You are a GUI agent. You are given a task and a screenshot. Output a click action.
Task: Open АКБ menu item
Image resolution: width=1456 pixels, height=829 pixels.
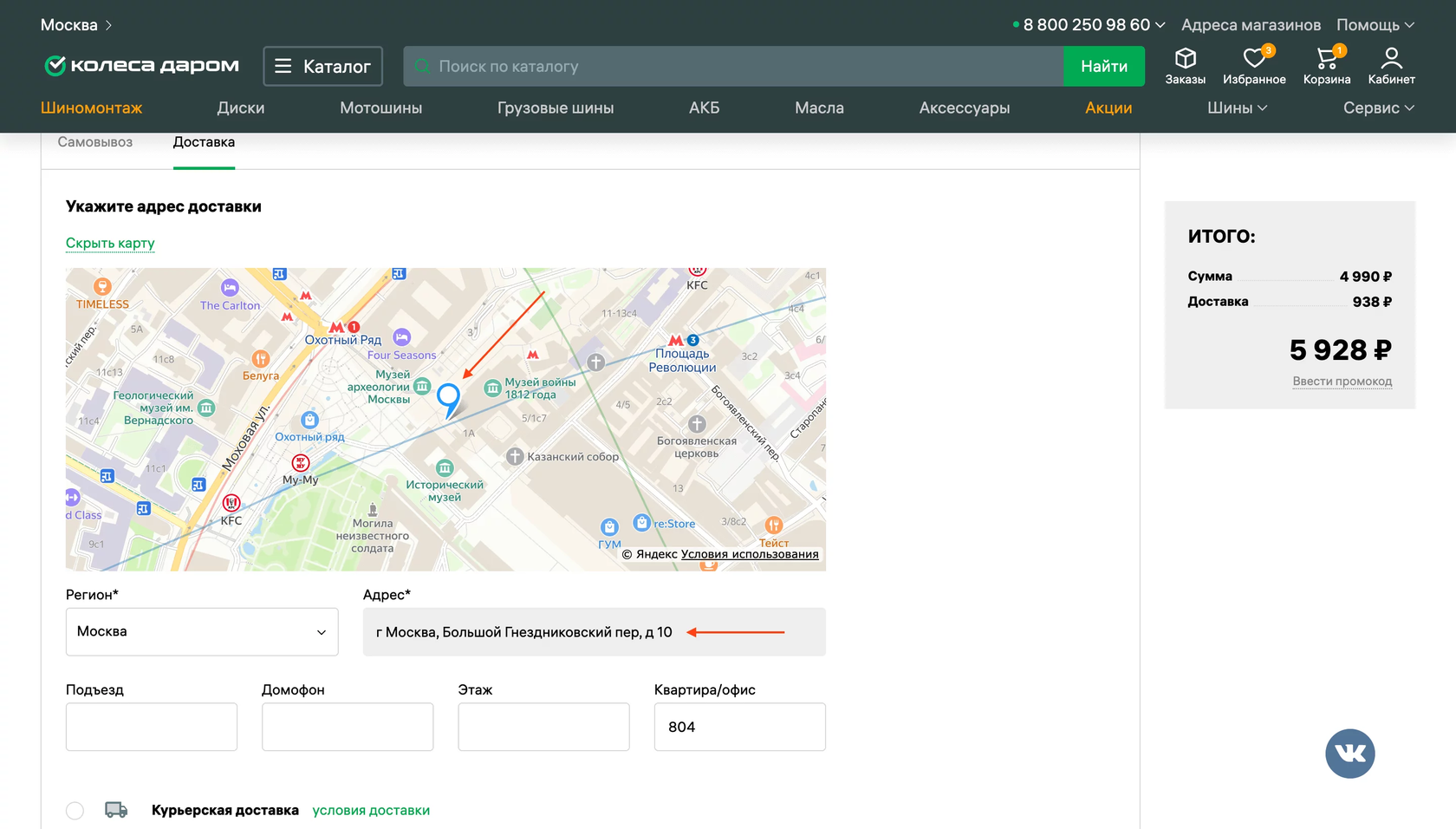705,108
